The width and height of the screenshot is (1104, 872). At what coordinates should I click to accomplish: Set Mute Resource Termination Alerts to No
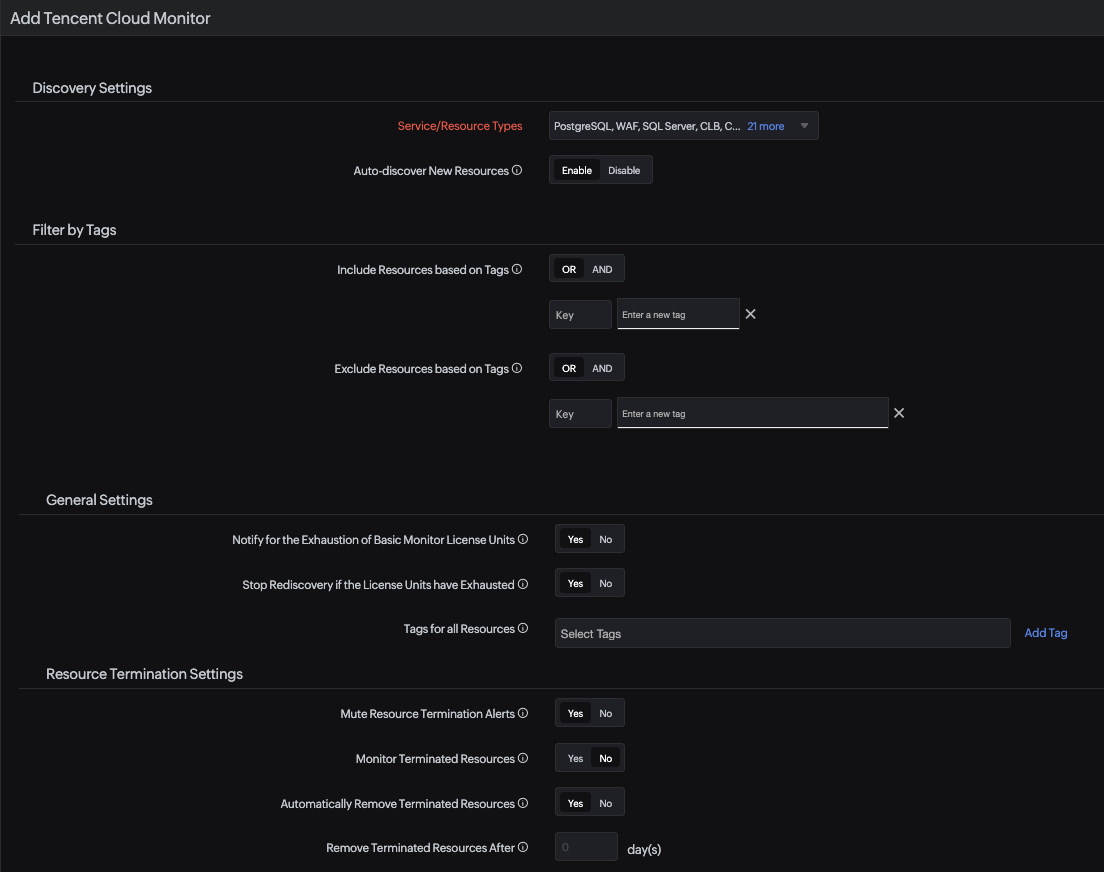point(605,713)
